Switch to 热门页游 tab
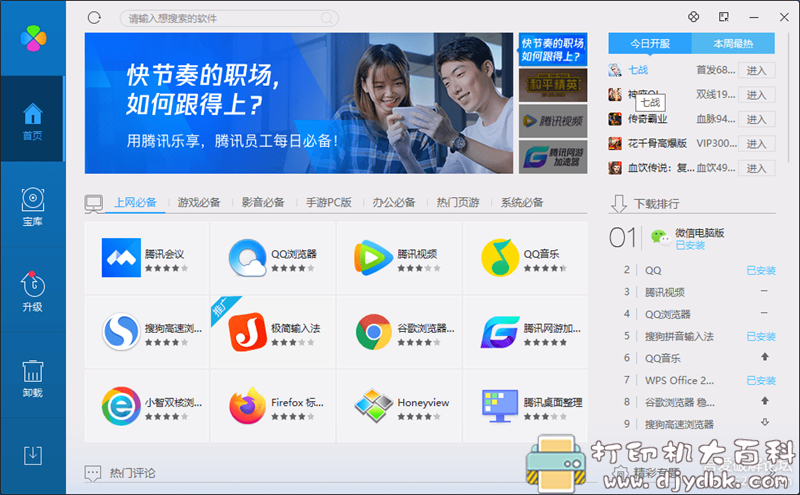Screen dimensions: 800x495 coord(458,203)
